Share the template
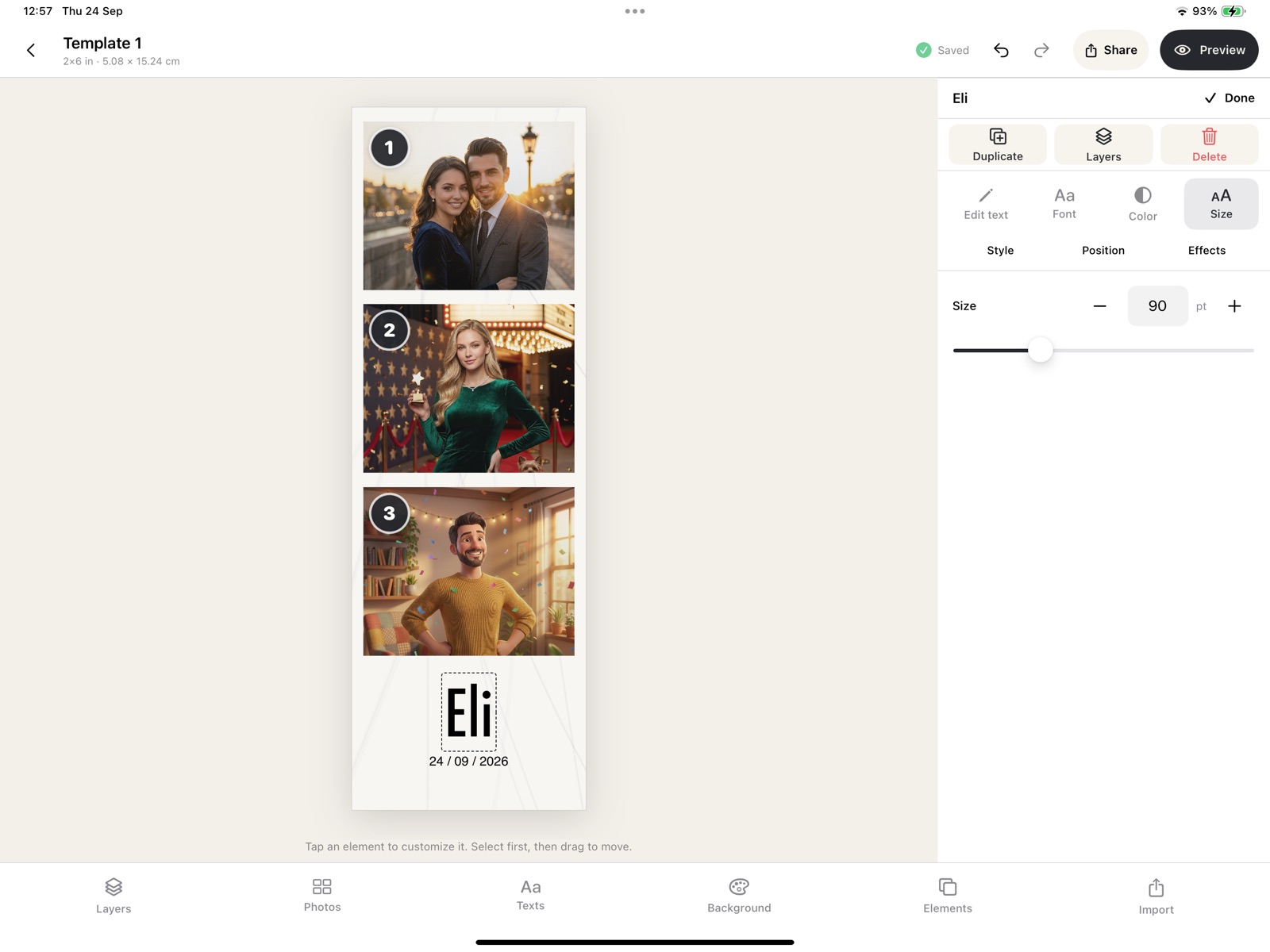1270x952 pixels. (x=1110, y=50)
